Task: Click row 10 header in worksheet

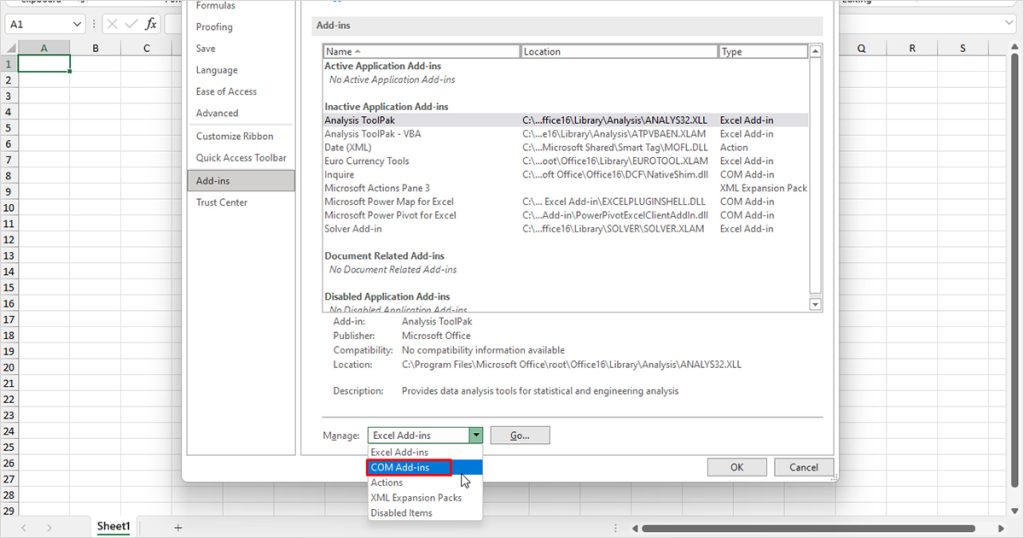Action: tap(8, 208)
